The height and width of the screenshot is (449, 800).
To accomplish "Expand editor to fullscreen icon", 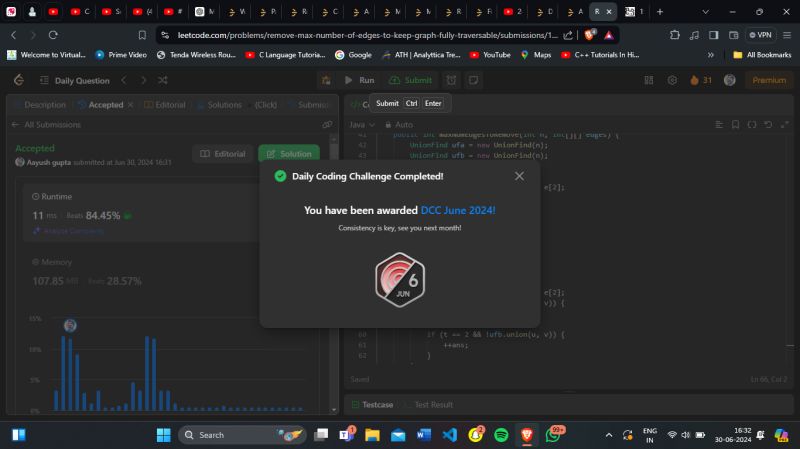I will tap(785, 124).
